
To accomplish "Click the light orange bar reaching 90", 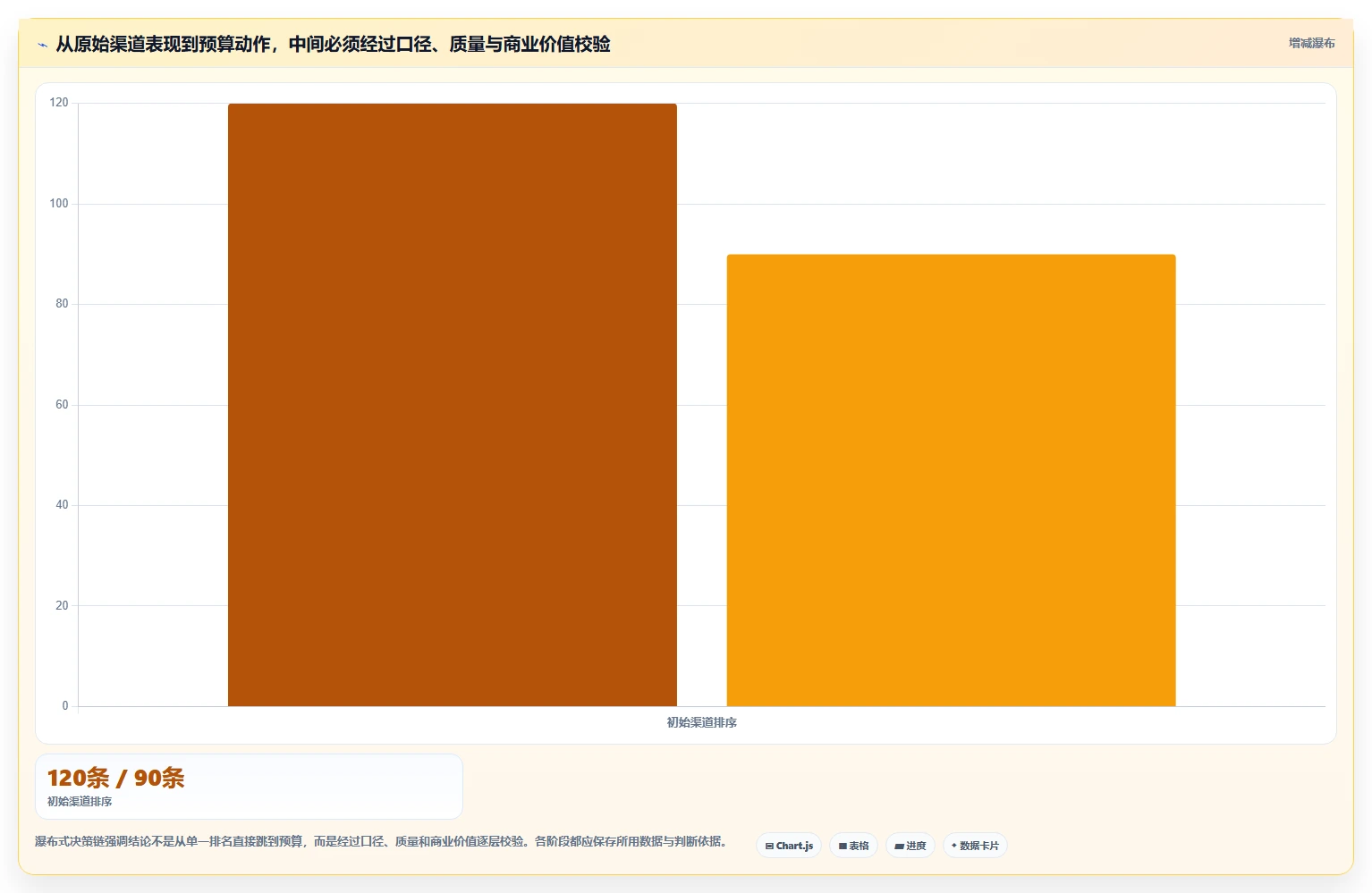I will [951, 480].
